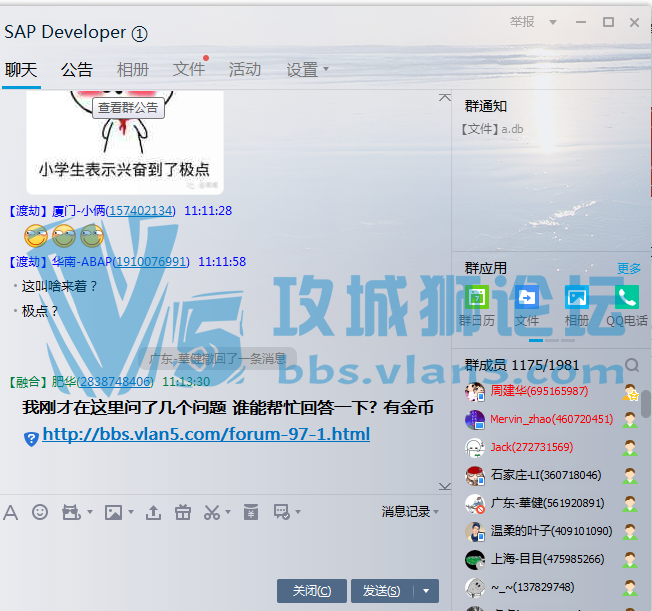Search group members with magnifier icon
Screen dimensions: 652x611
tap(632, 365)
